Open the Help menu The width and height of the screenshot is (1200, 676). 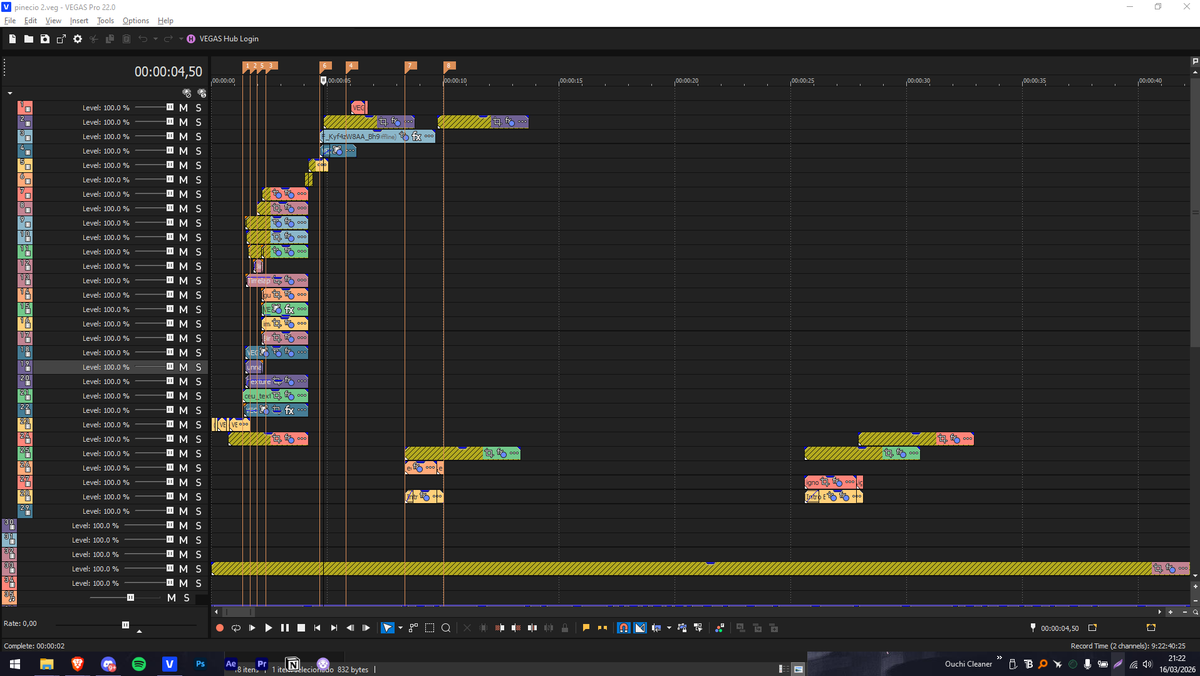click(x=166, y=20)
